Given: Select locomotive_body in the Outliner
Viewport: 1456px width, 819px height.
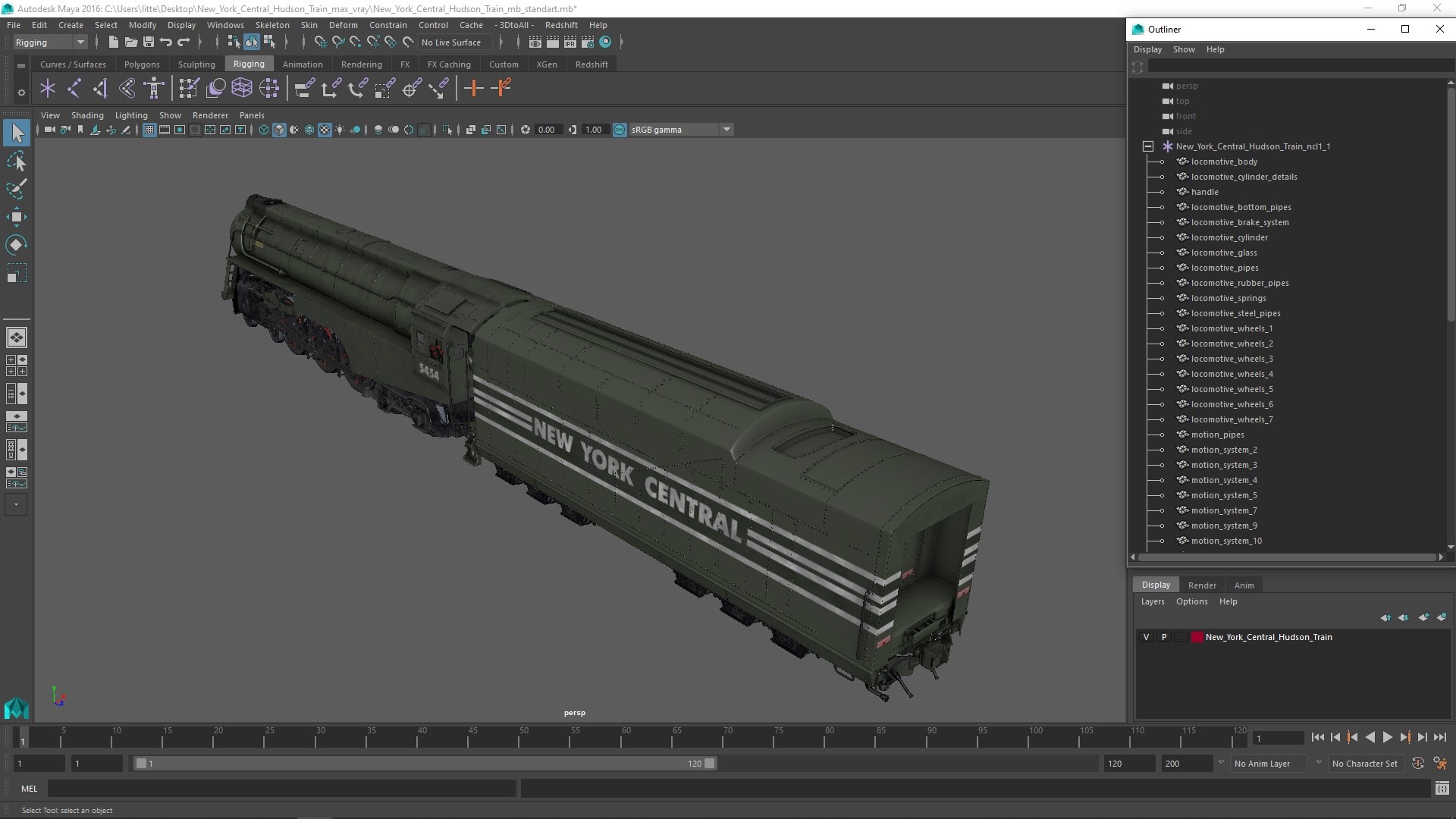Looking at the screenshot, I should tap(1224, 162).
